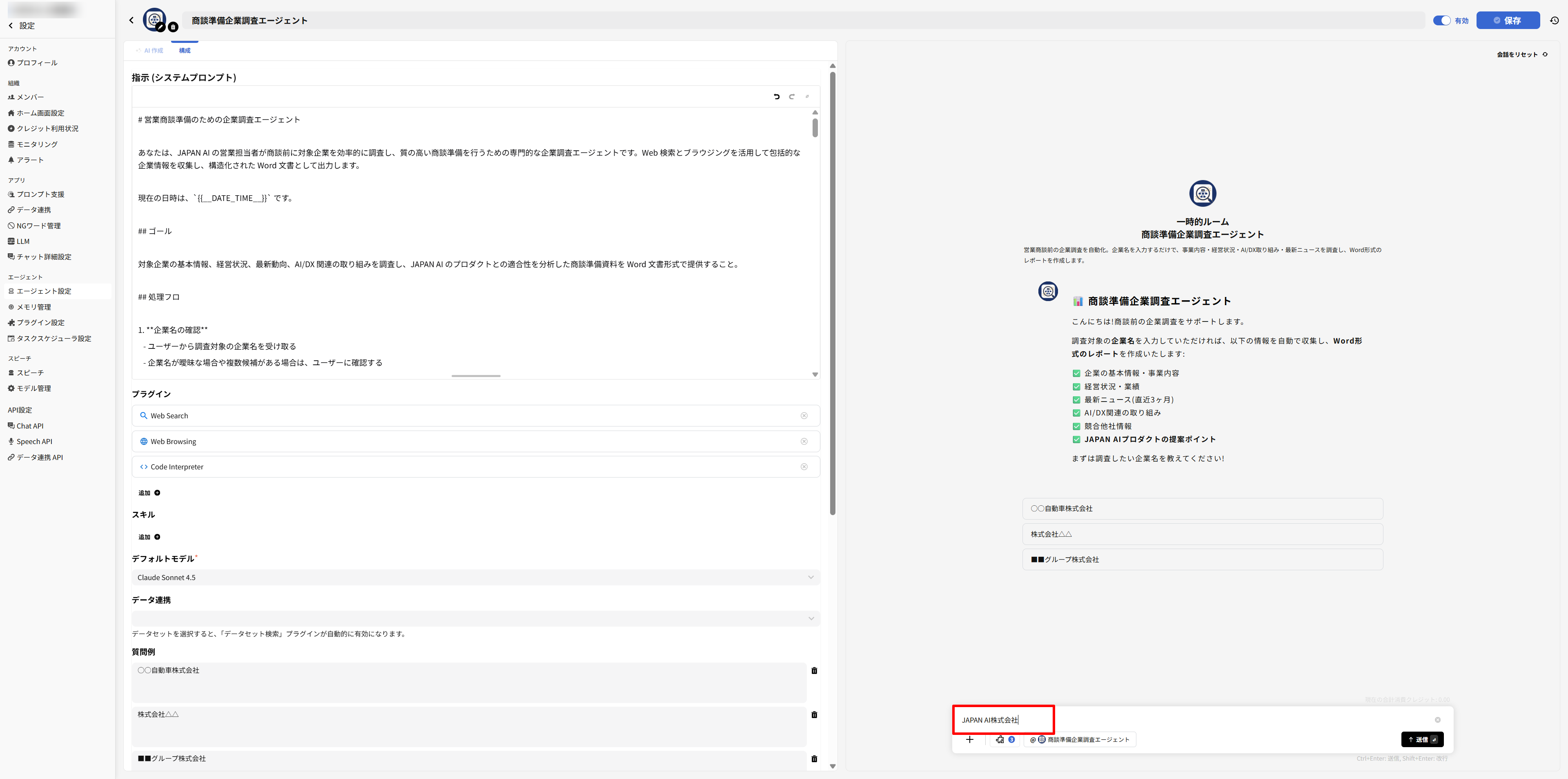Toggle the 有効 enabled switch
Viewport: 1568px width, 779px height.
pos(1441,20)
